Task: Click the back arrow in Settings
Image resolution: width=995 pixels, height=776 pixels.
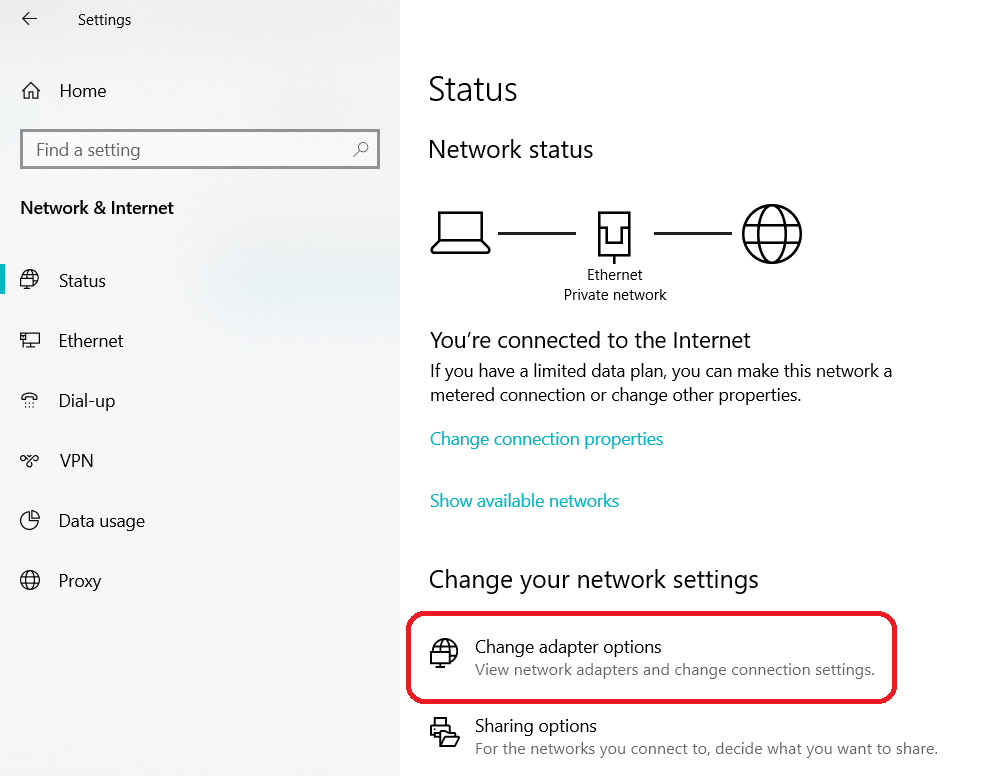Action: click(x=29, y=19)
